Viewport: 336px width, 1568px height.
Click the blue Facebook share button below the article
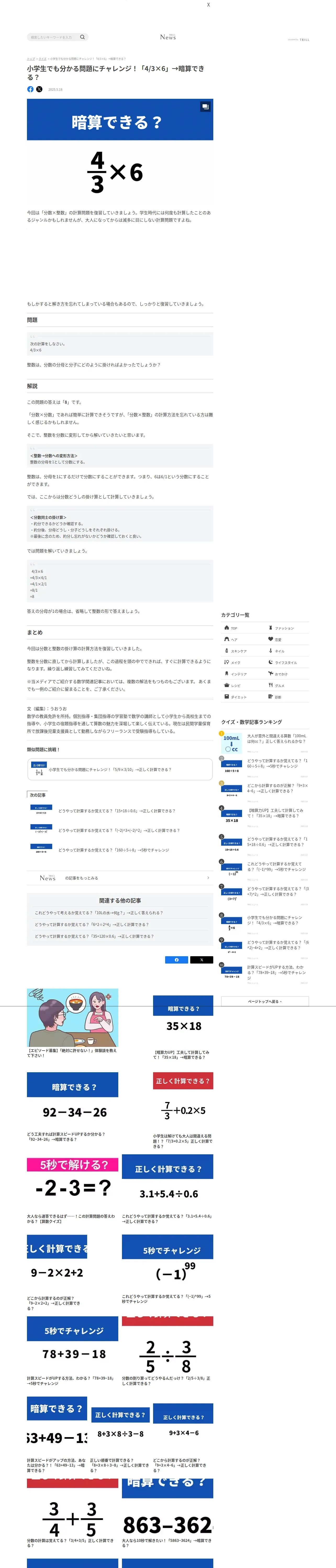(177, 960)
